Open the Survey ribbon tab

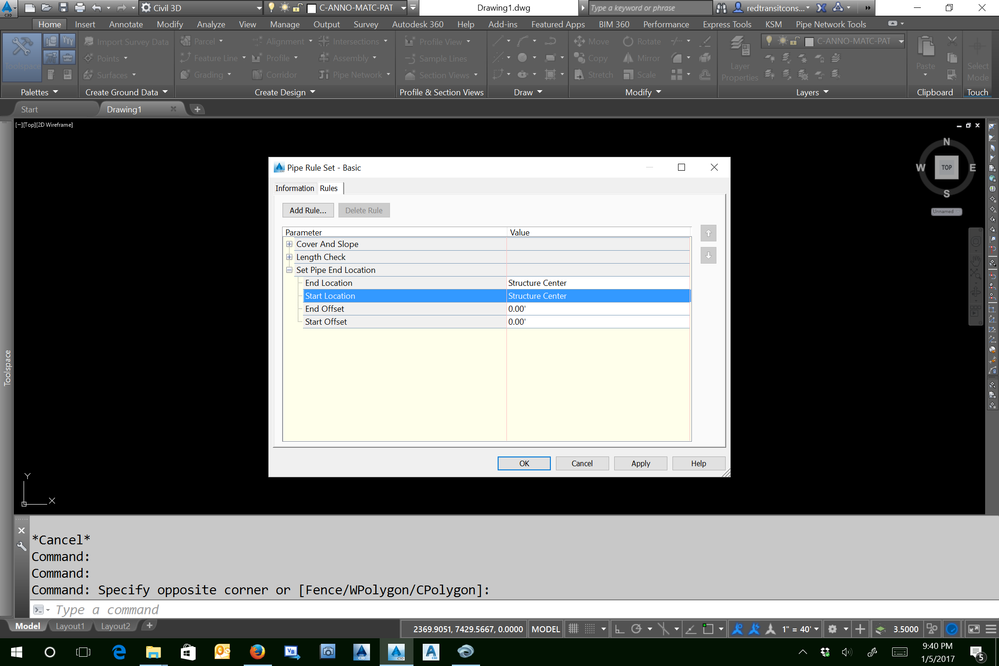(366, 24)
